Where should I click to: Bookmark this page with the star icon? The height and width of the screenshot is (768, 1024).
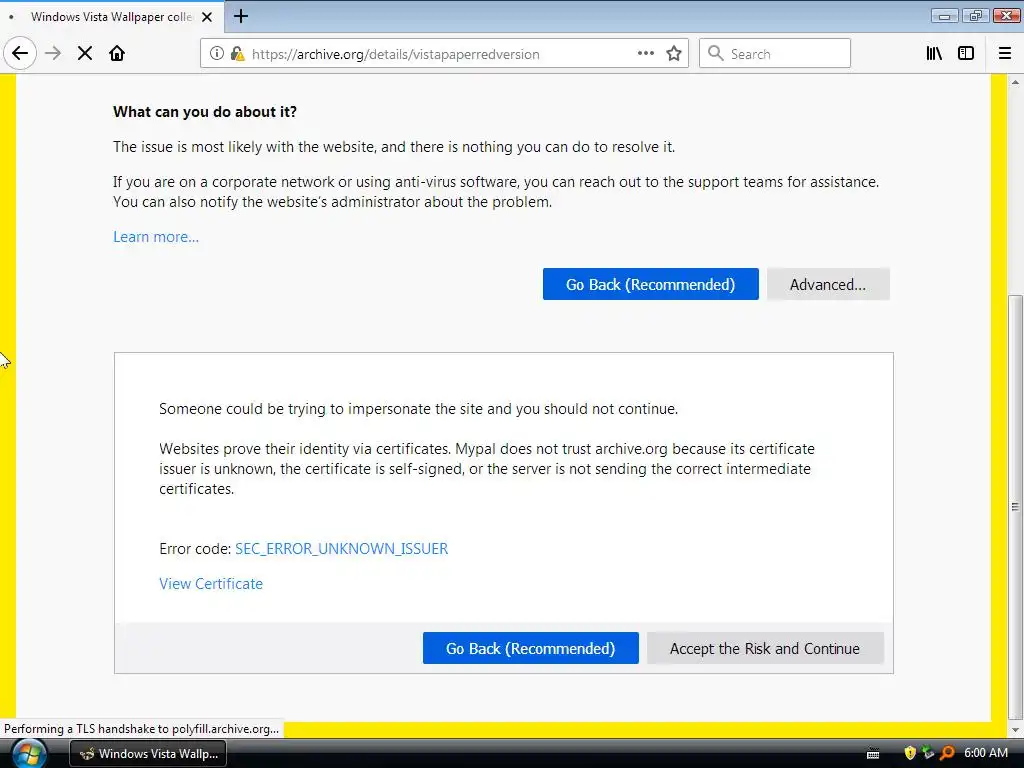[x=674, y=54]
